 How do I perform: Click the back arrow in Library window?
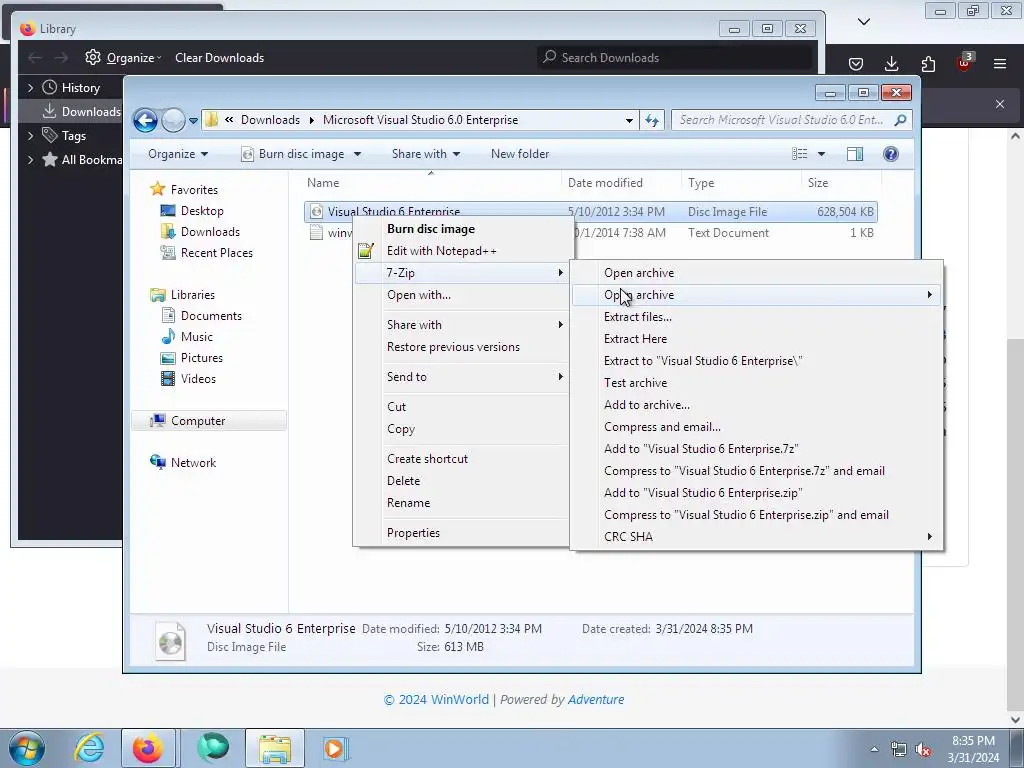point(35,58)
